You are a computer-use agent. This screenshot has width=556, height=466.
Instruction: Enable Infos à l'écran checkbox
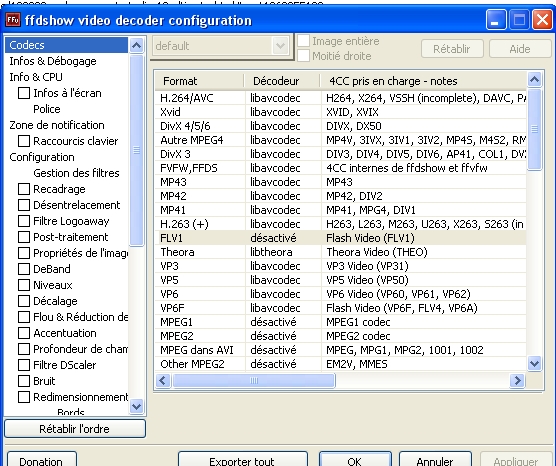coord(24,93)
